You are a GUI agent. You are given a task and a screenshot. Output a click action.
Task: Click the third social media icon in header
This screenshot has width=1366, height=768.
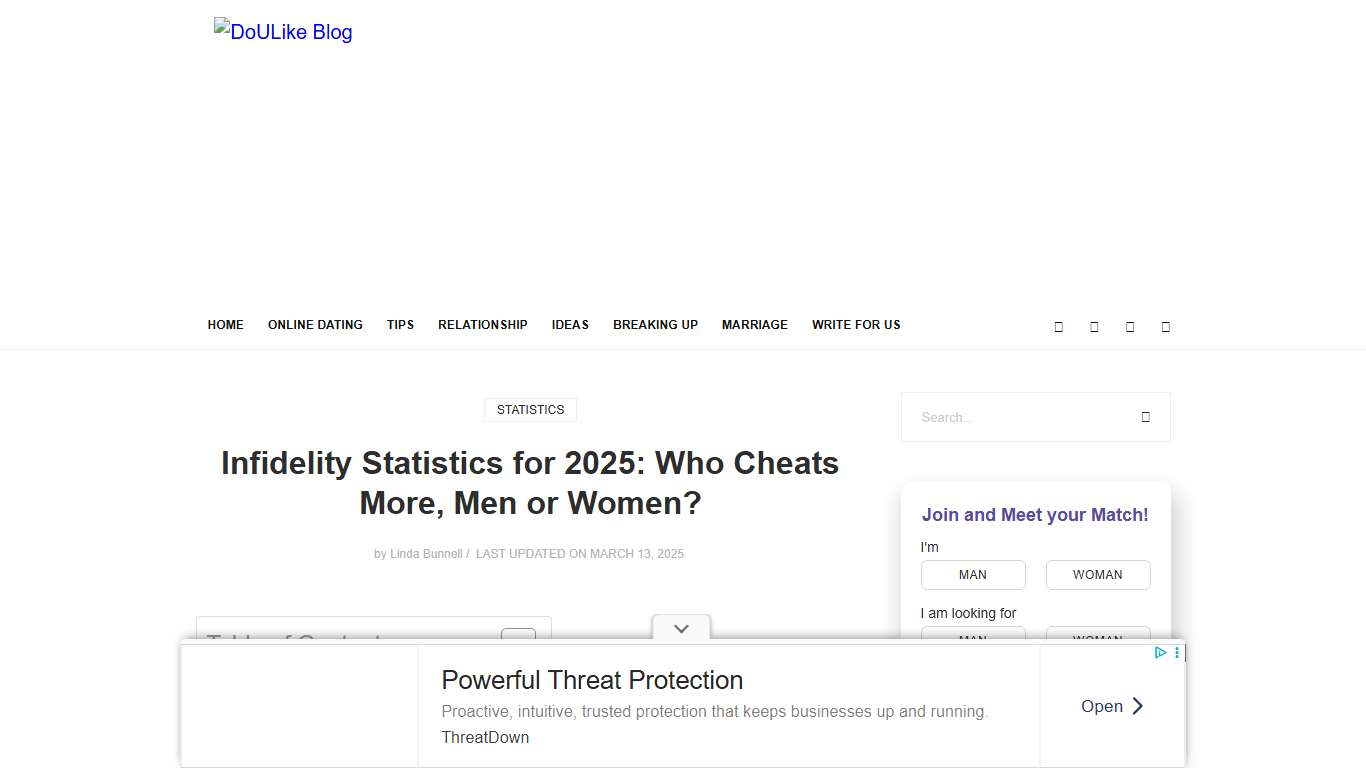tap(1130, 326)
